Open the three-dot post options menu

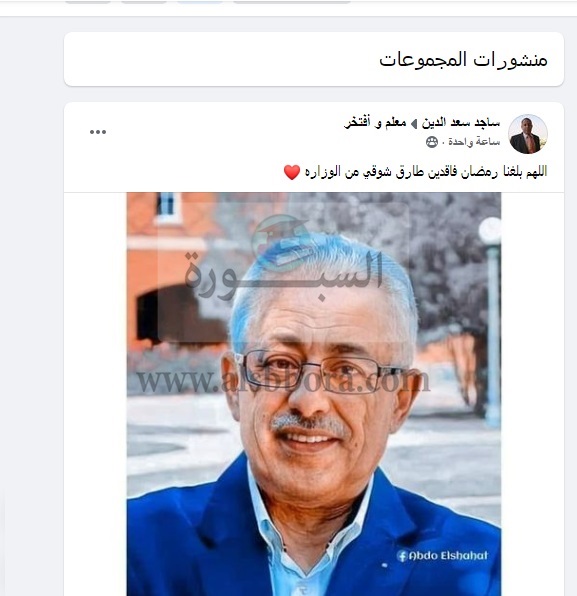coord(98,132)
